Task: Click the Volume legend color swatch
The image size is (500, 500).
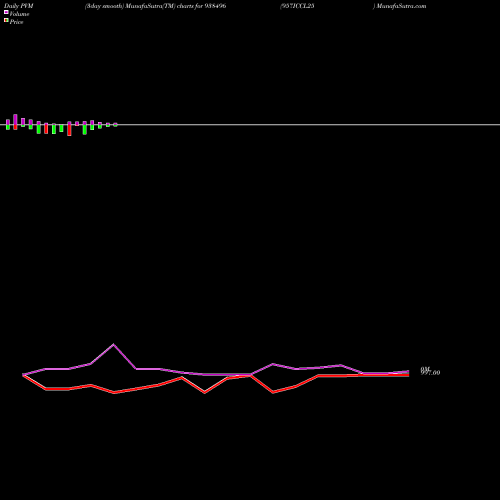Action: pos(6,12)
